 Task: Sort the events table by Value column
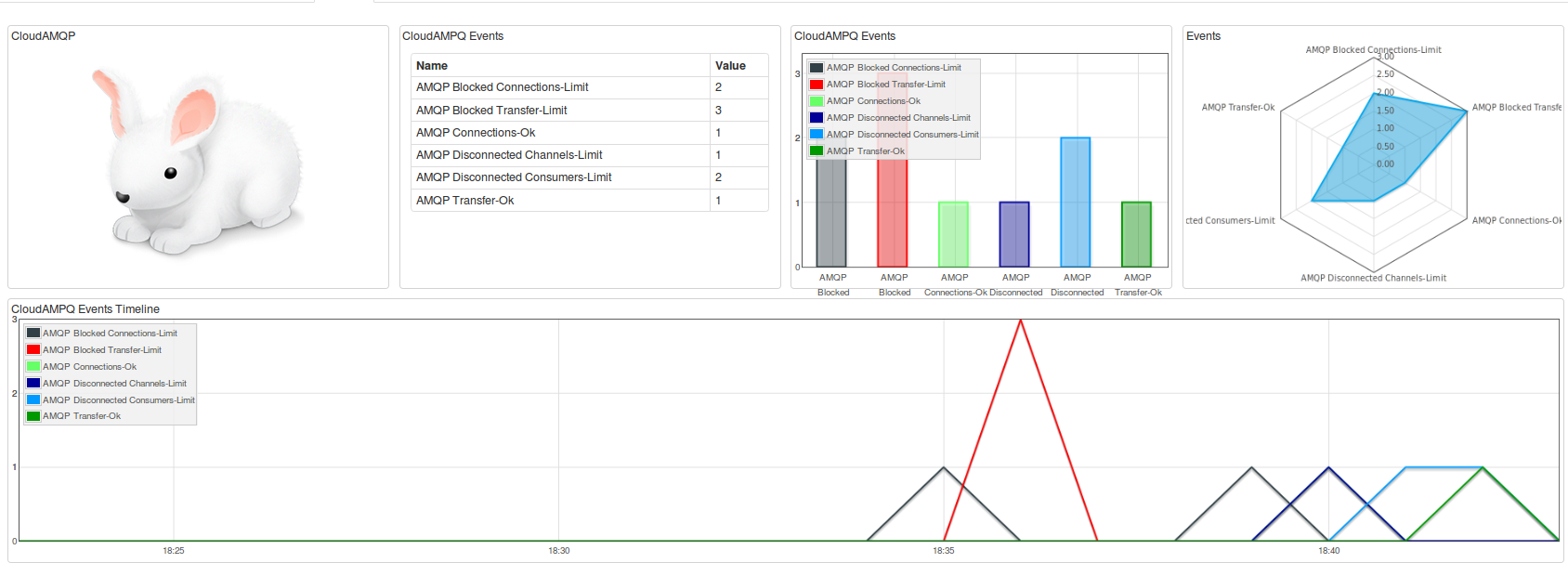(730, 66)
